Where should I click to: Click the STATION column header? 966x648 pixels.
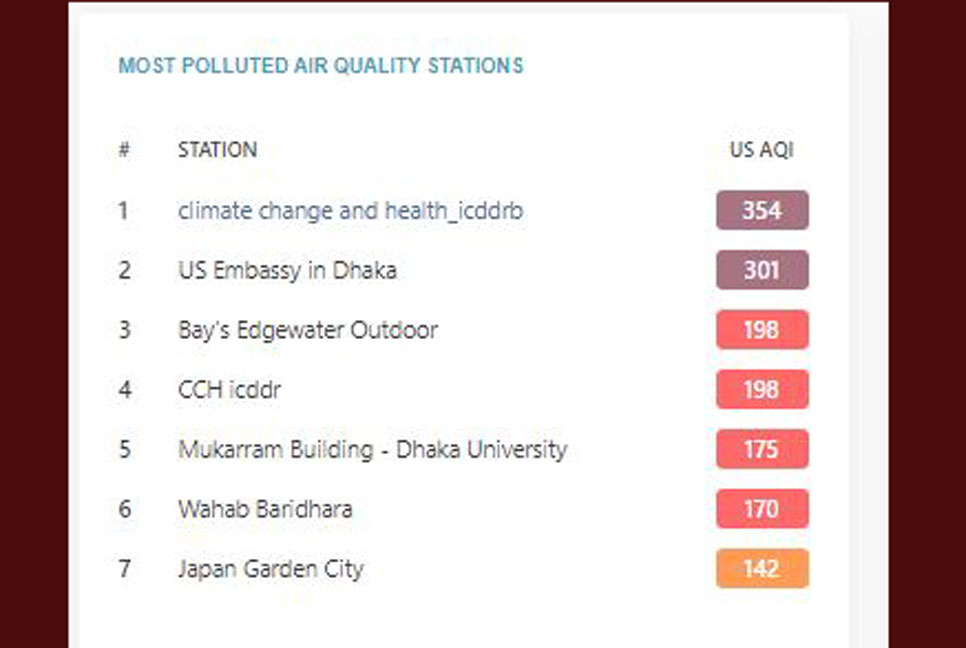[x=217, y=150]
